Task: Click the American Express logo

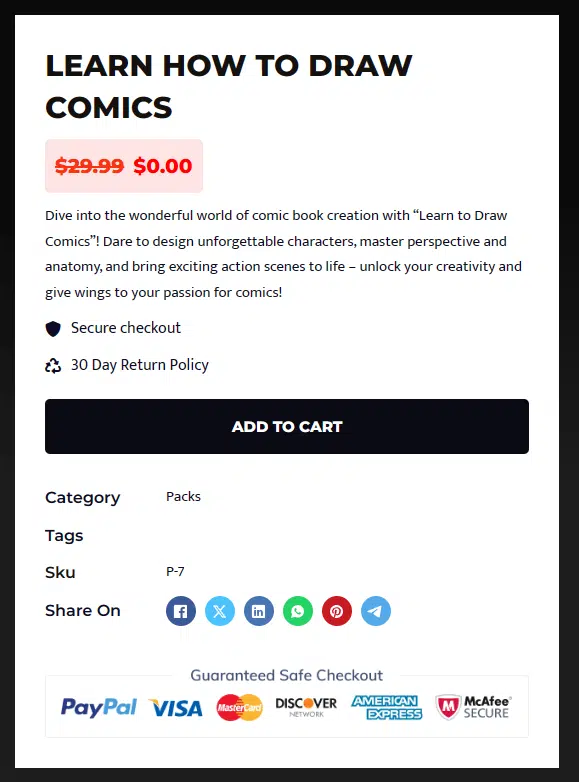Action: pyautogui.click(x=386, y=707)
